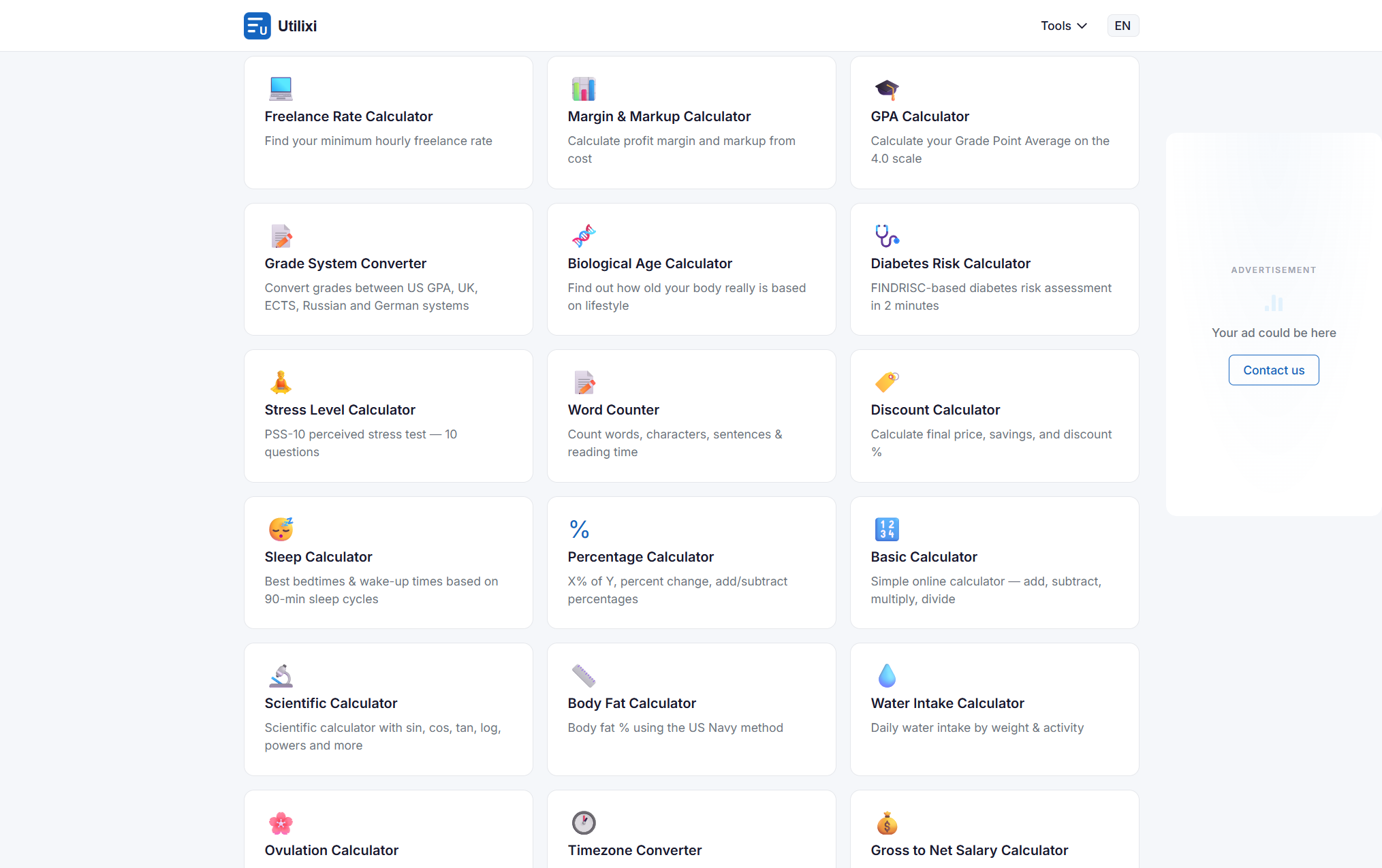The height and width of the screenshot is (868, 1382).
Task: Click 'Body fat % using the US Navy method'
Action: pyautogui.click(x=675, y=728)
